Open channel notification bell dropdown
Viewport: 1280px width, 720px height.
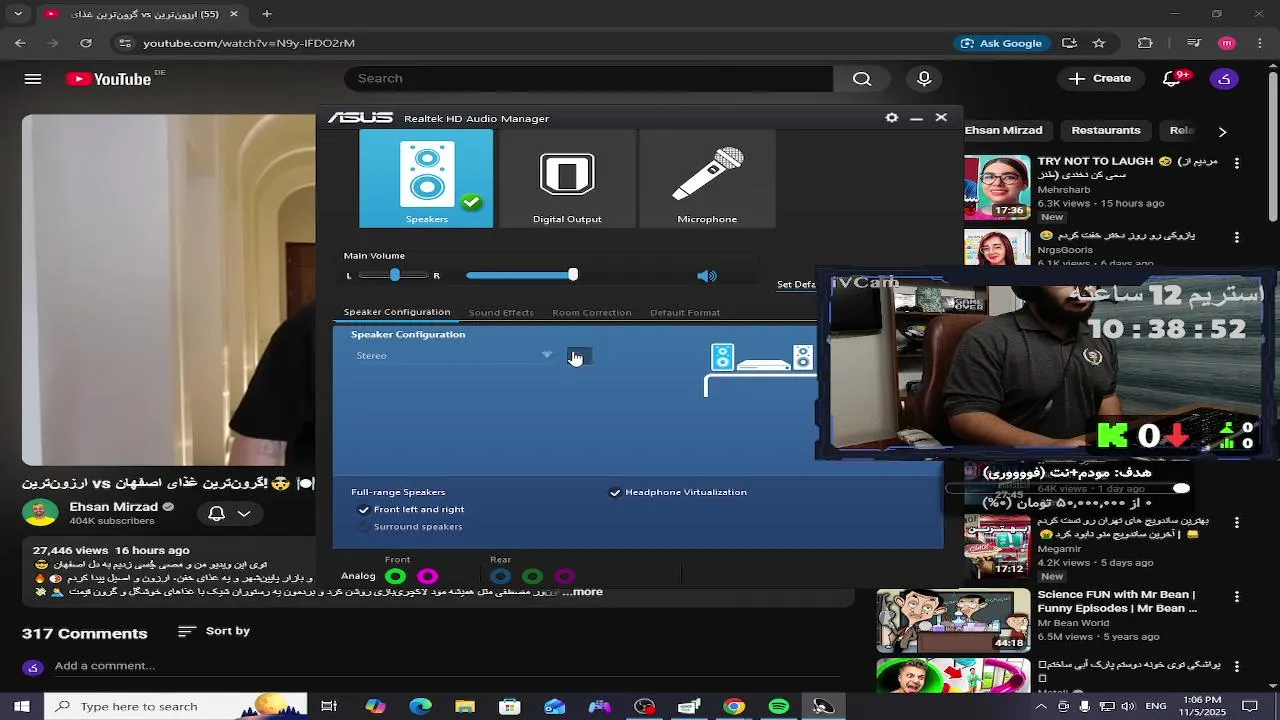click(230, 513)
